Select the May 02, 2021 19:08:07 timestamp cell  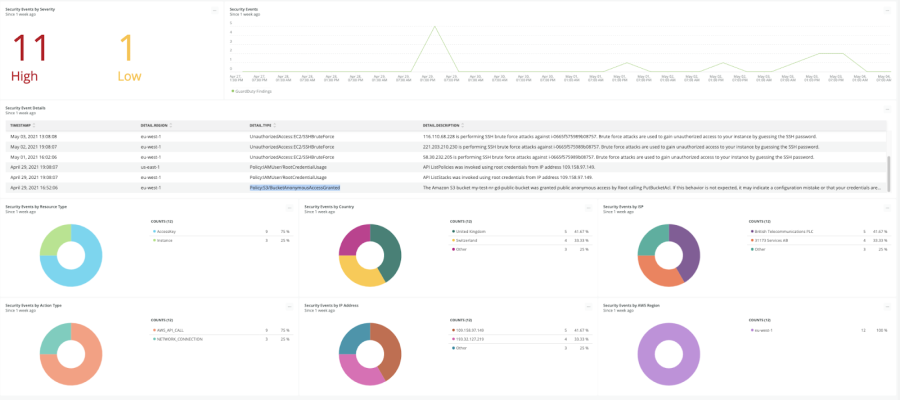tap(34, 147)
